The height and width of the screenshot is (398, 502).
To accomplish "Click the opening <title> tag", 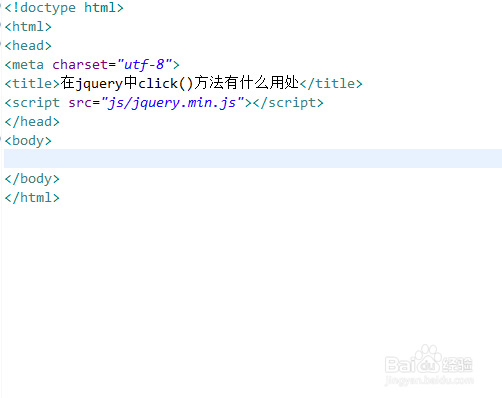I will point(32,84).
